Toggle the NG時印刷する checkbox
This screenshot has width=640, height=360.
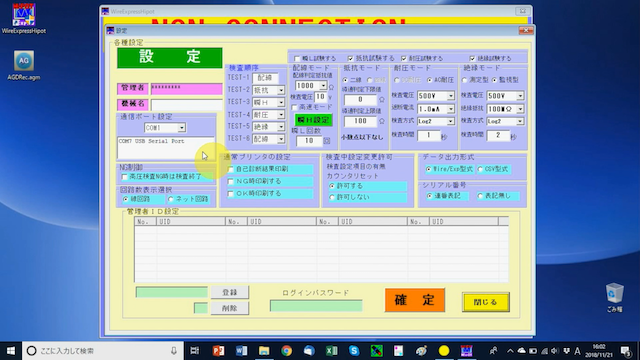[x=231, y=181]
